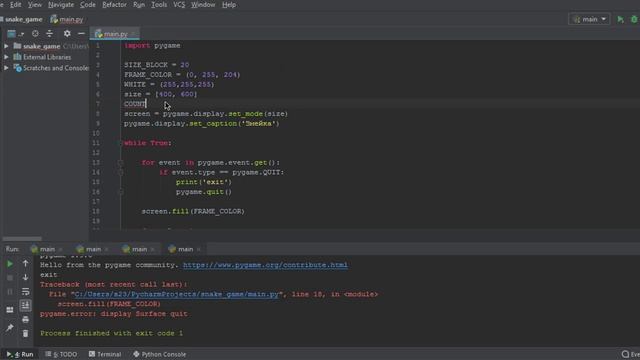
Task: Click the 'screen.fill(FRAME_COLOR)' editor line
Action: coord(193,211)
